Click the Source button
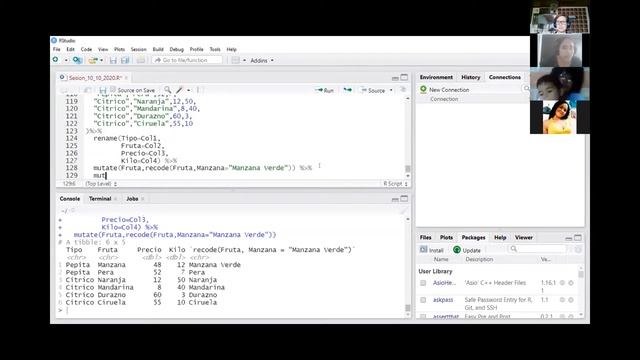The width and height of the screenshot is (640, 360). click(373, 90)
